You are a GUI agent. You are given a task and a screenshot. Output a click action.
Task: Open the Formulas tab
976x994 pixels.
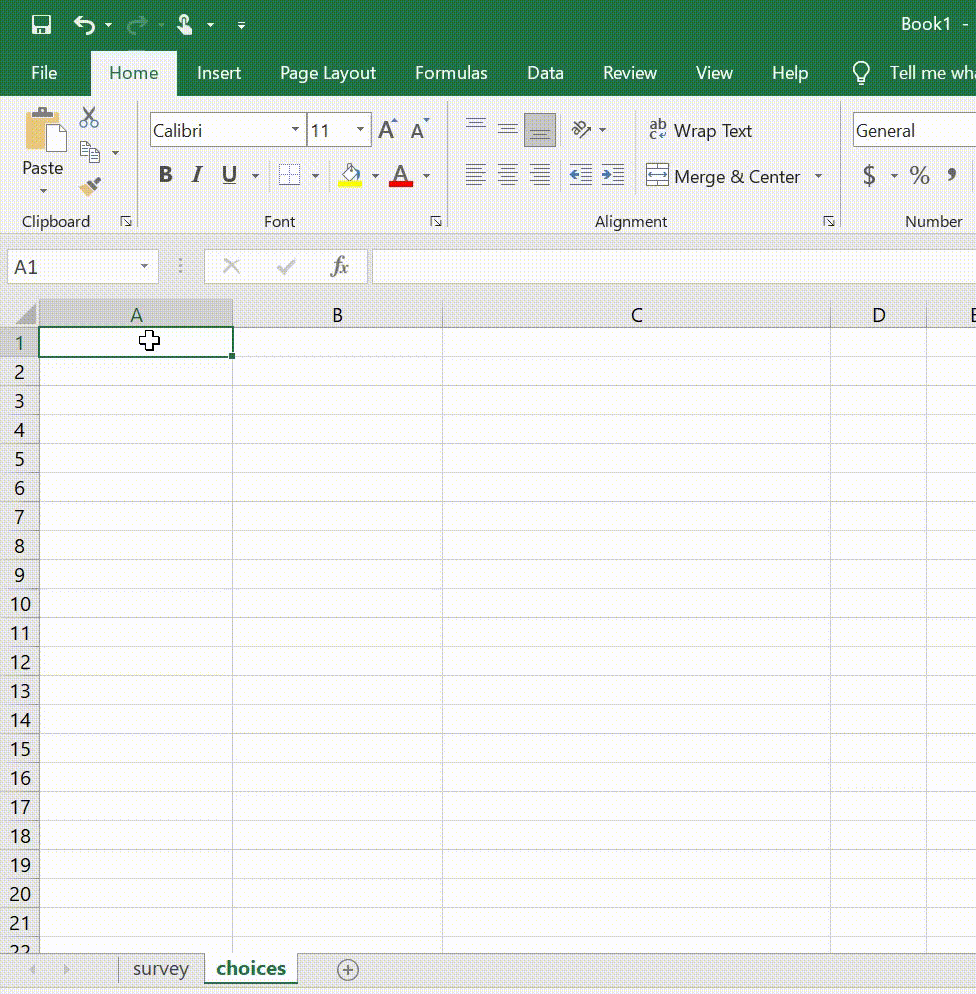451,73
